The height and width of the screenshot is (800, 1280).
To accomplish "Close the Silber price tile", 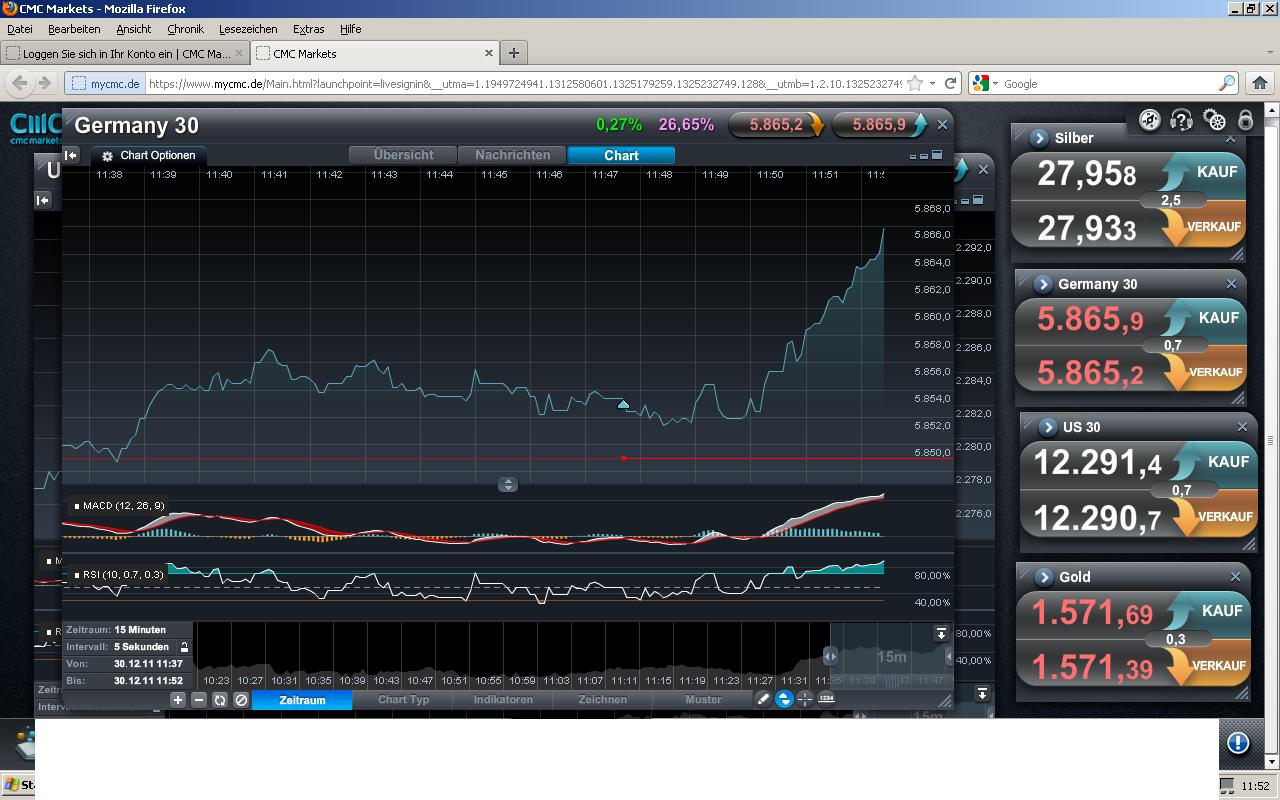I will (1231, 138).
